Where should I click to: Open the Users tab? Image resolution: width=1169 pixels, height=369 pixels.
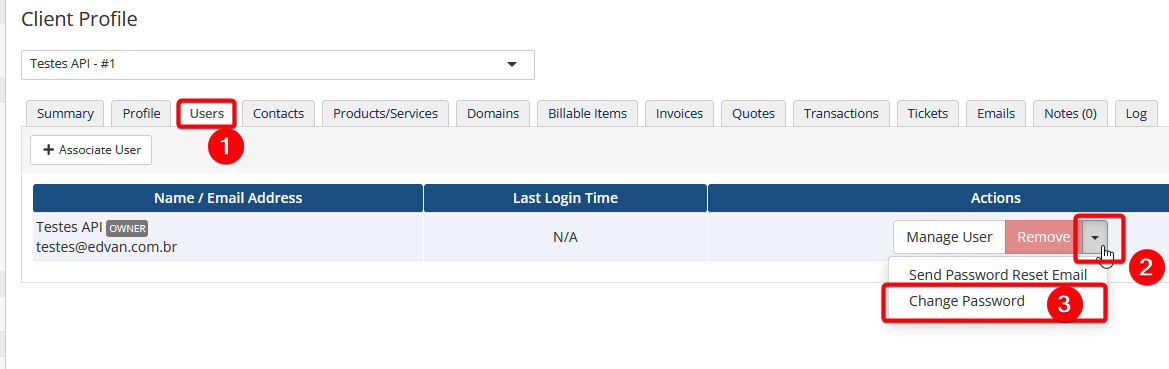(x=207, y=113)
